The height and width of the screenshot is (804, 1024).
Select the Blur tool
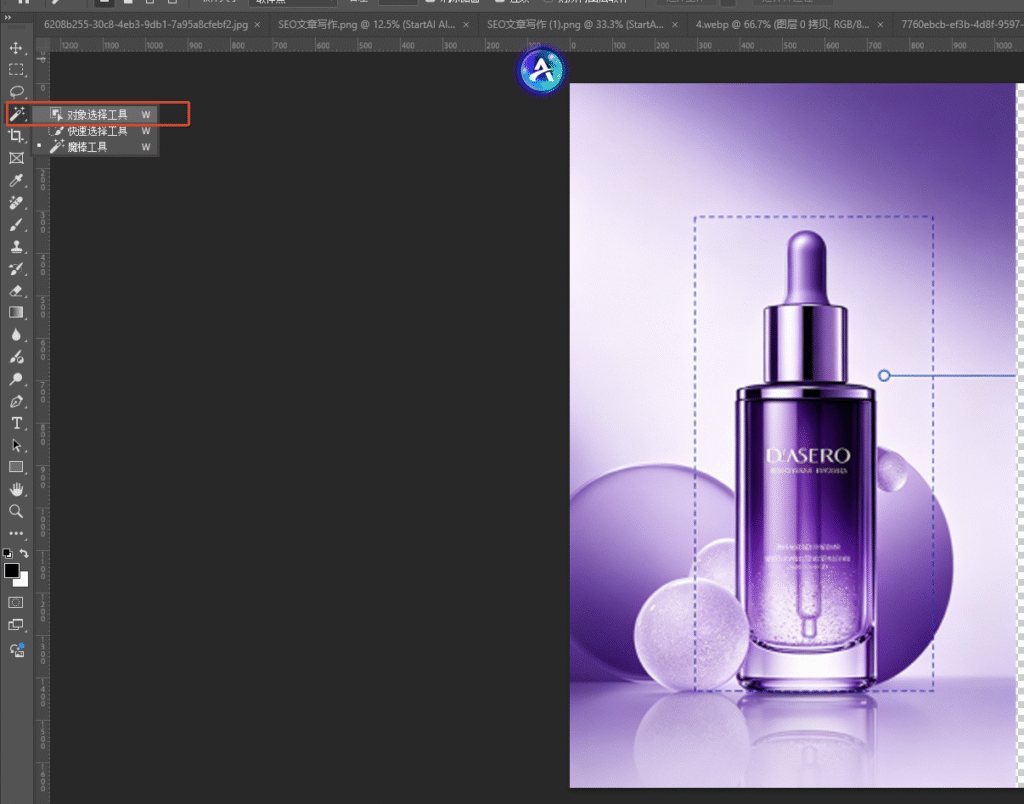pos(16,335)
